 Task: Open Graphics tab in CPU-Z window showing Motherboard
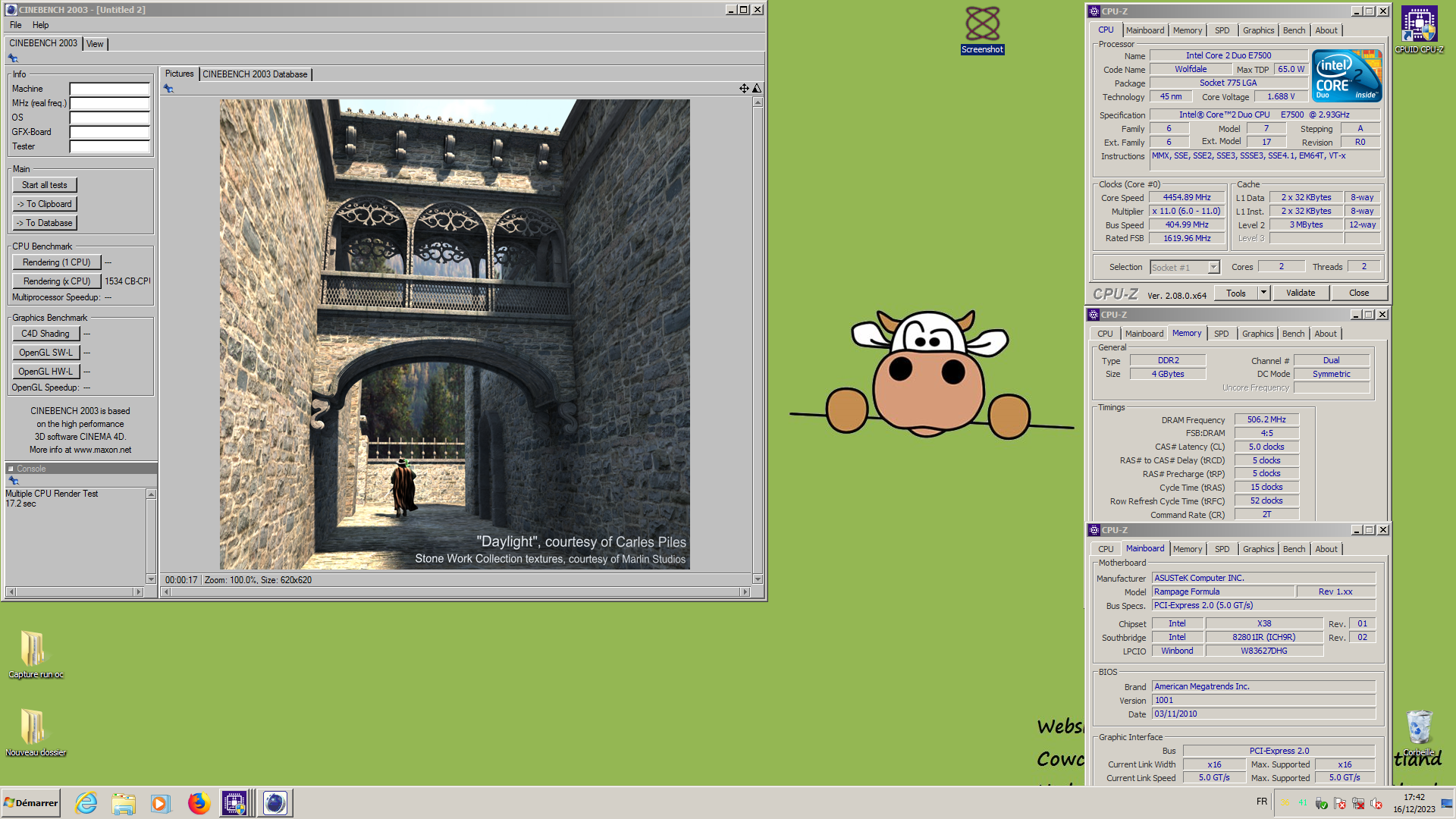coord(1258,549)
